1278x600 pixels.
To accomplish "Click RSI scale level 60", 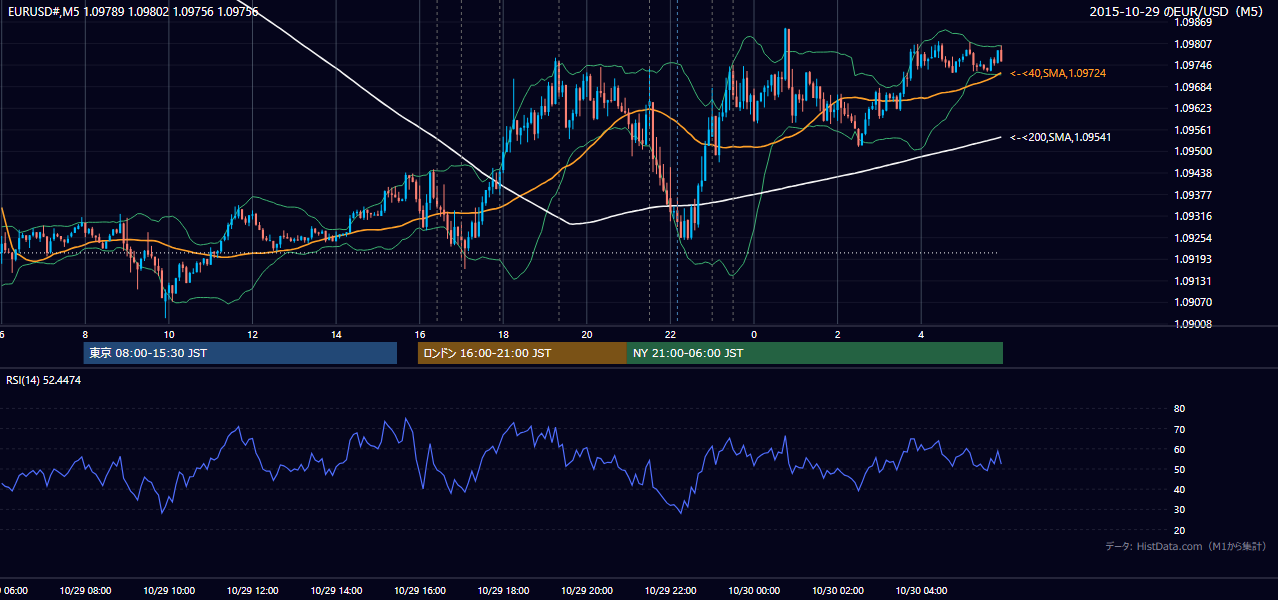I will click(1180, 449).
